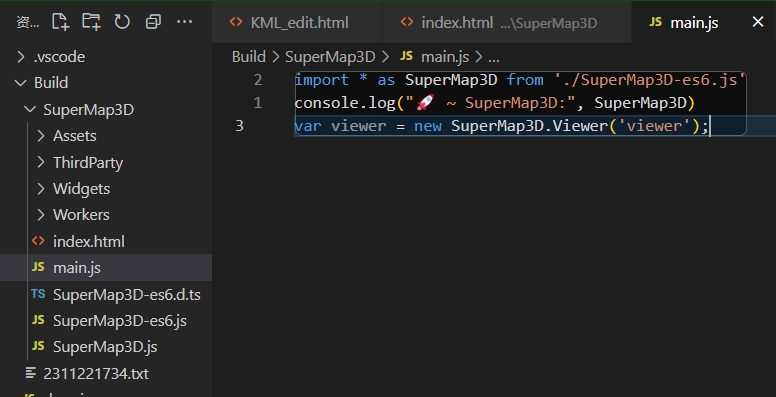The image size is (776, 397).
Task: Open the SuperMap3D-es6.js file
Action: click(106, 321)
